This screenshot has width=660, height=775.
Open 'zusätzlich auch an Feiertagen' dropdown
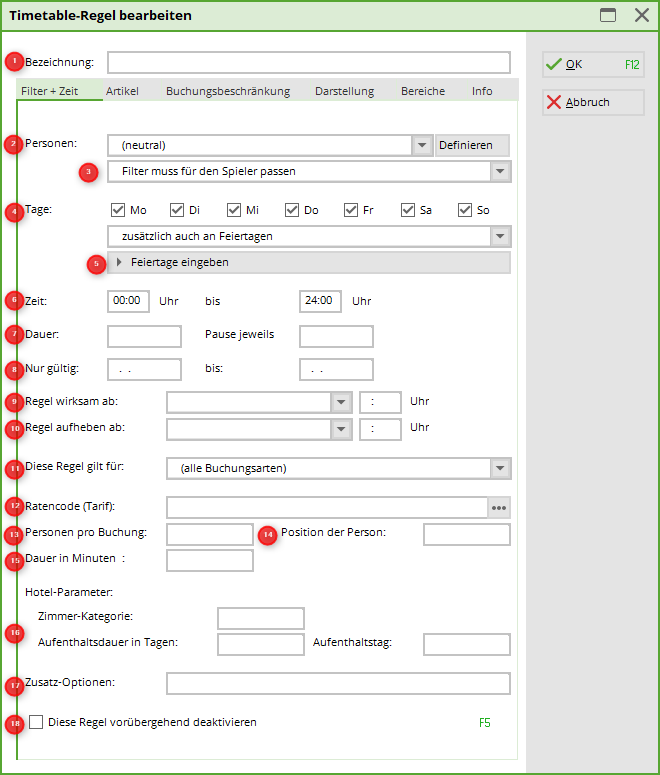click(x=501, y=237)
